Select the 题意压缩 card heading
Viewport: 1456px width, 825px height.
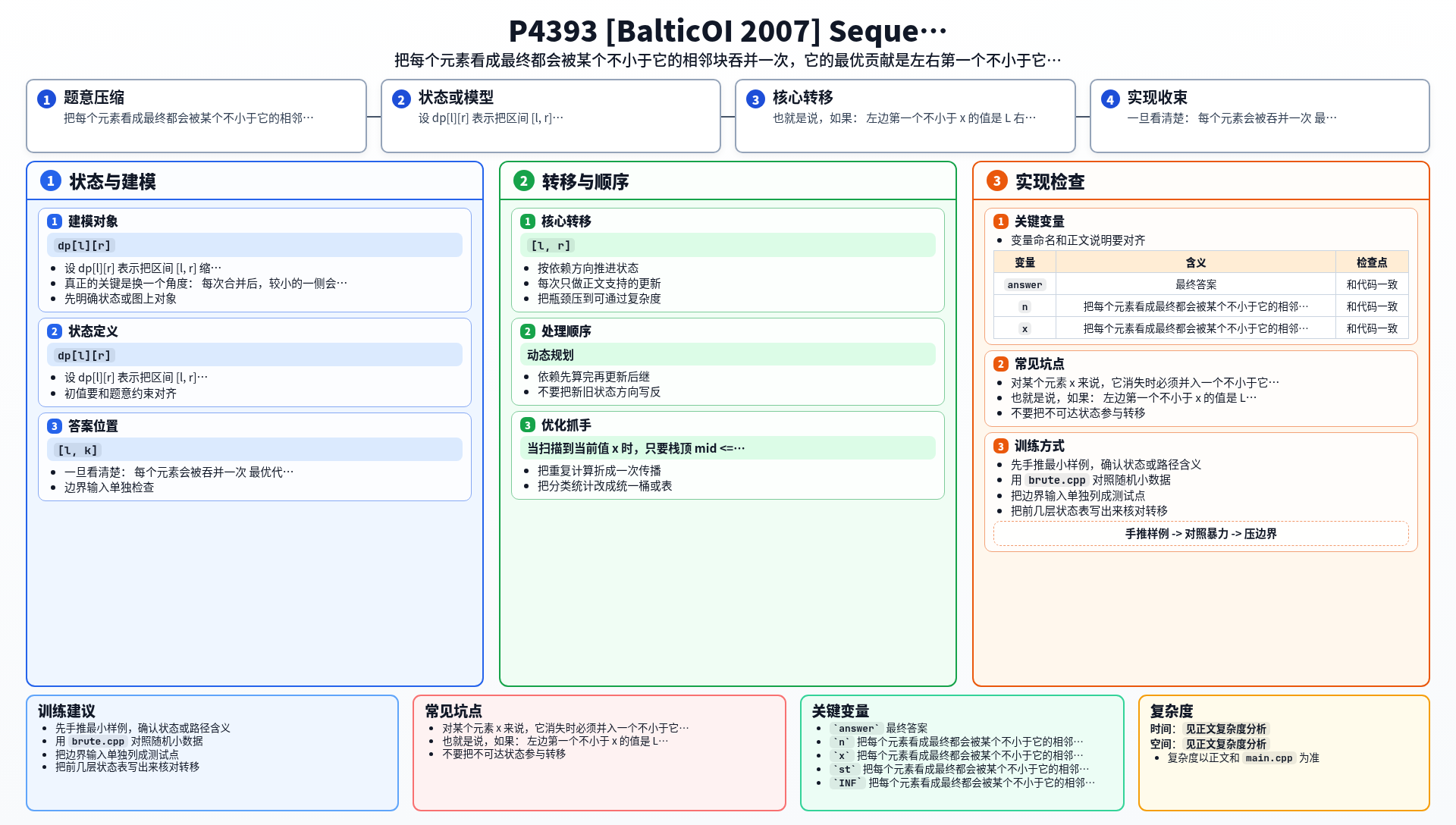point(94,97)
